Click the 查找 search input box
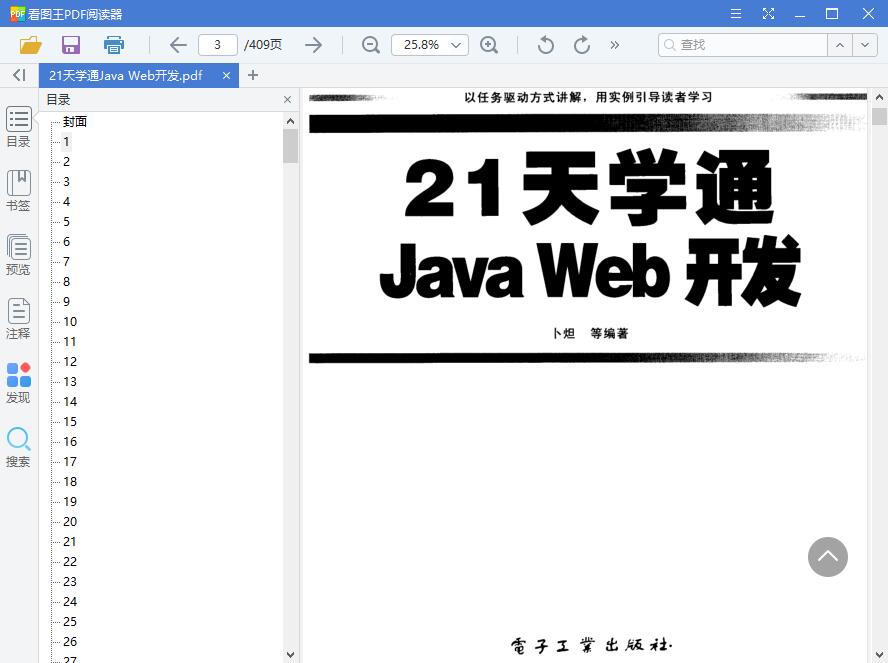The width and height of the screenshot is (888, 663). click(742, 45)
